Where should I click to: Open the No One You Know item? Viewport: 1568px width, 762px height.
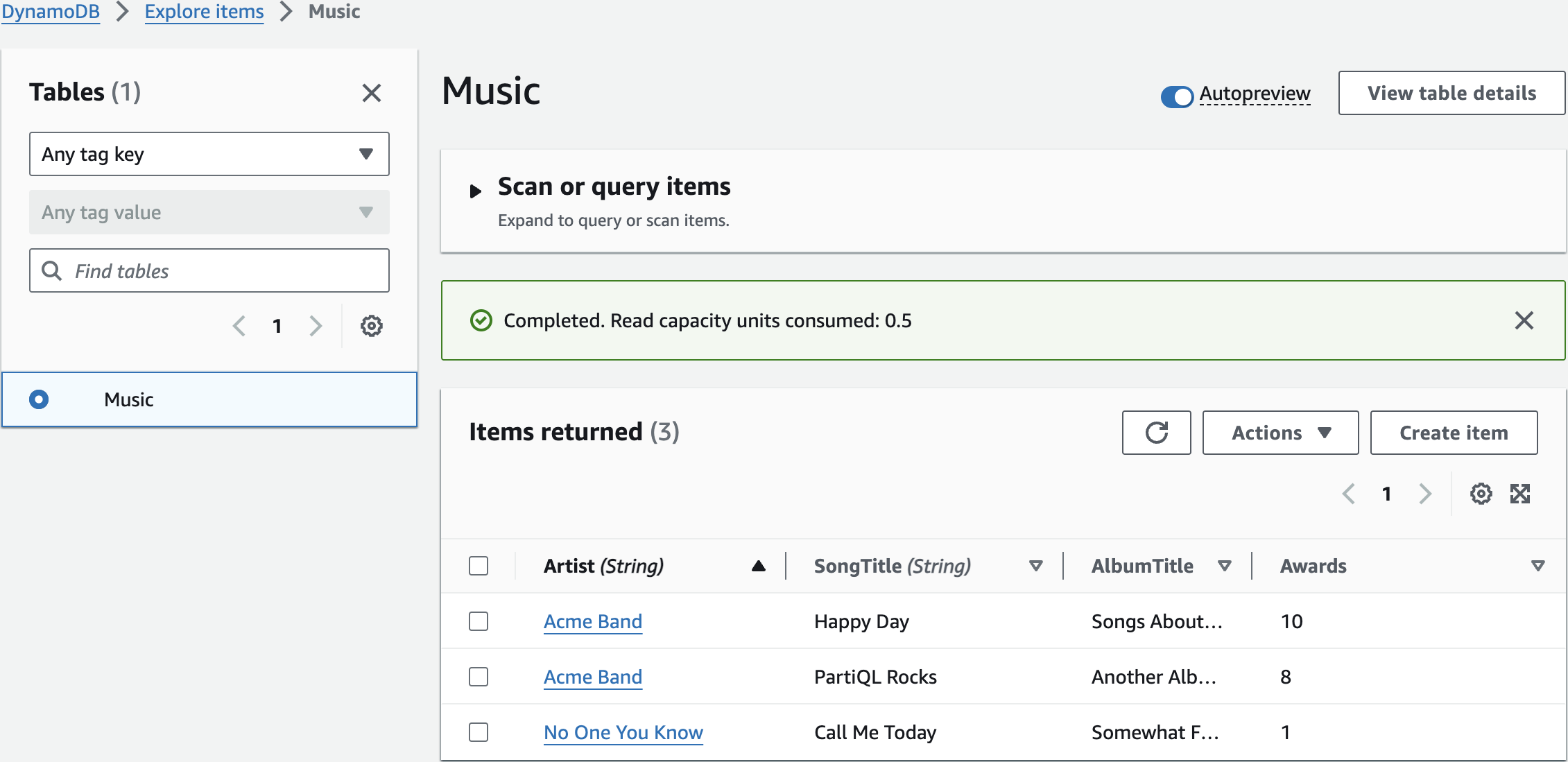click(623, 732)
